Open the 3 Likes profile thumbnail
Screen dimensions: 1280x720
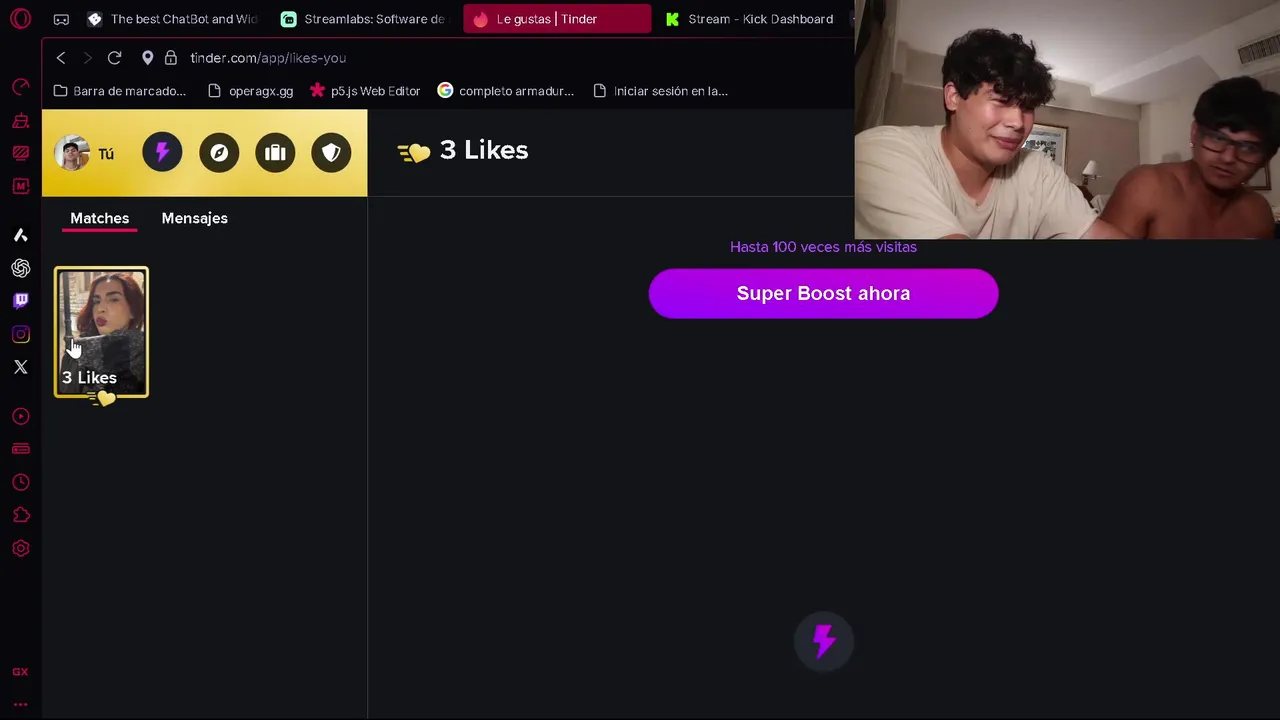101,332
